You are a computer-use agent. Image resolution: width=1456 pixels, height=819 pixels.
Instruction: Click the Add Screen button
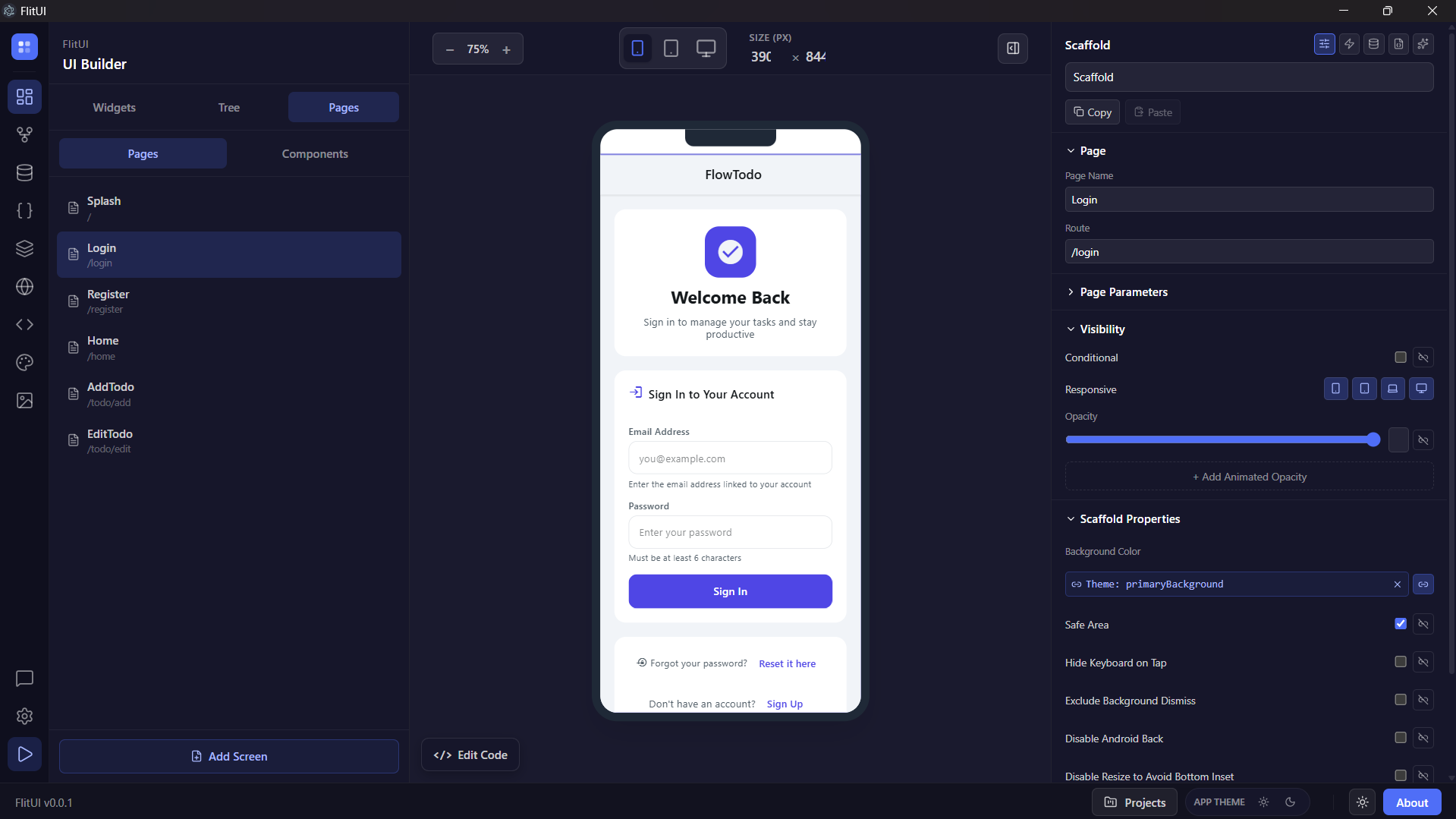tap(229, 756)
